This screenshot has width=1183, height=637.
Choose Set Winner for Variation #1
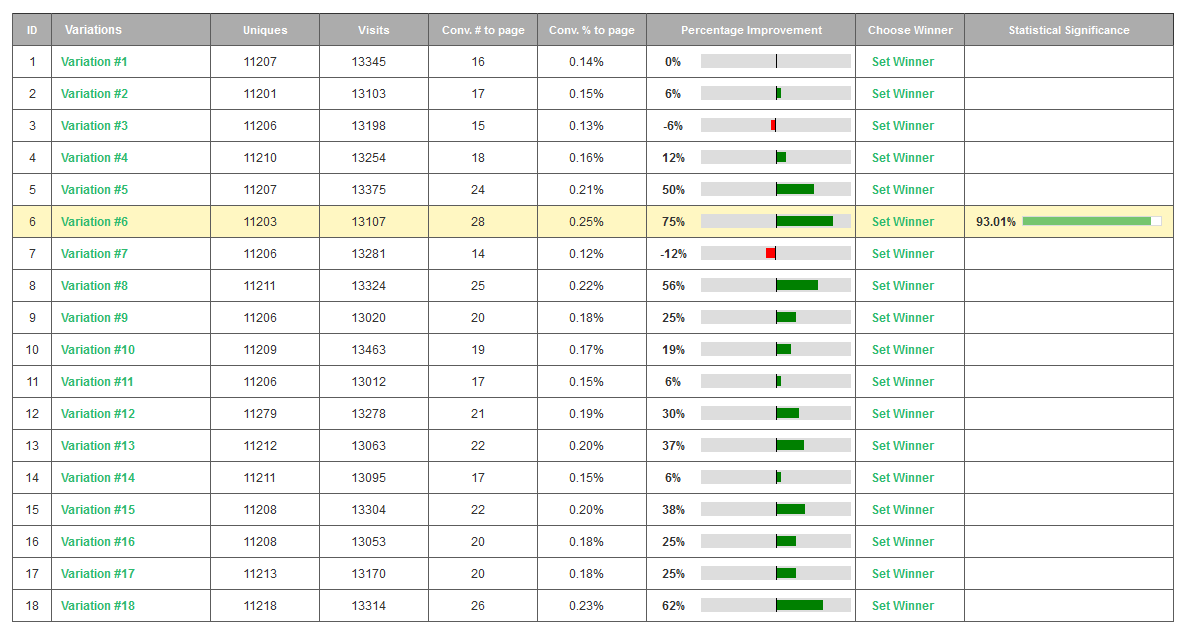pos(902,62)
